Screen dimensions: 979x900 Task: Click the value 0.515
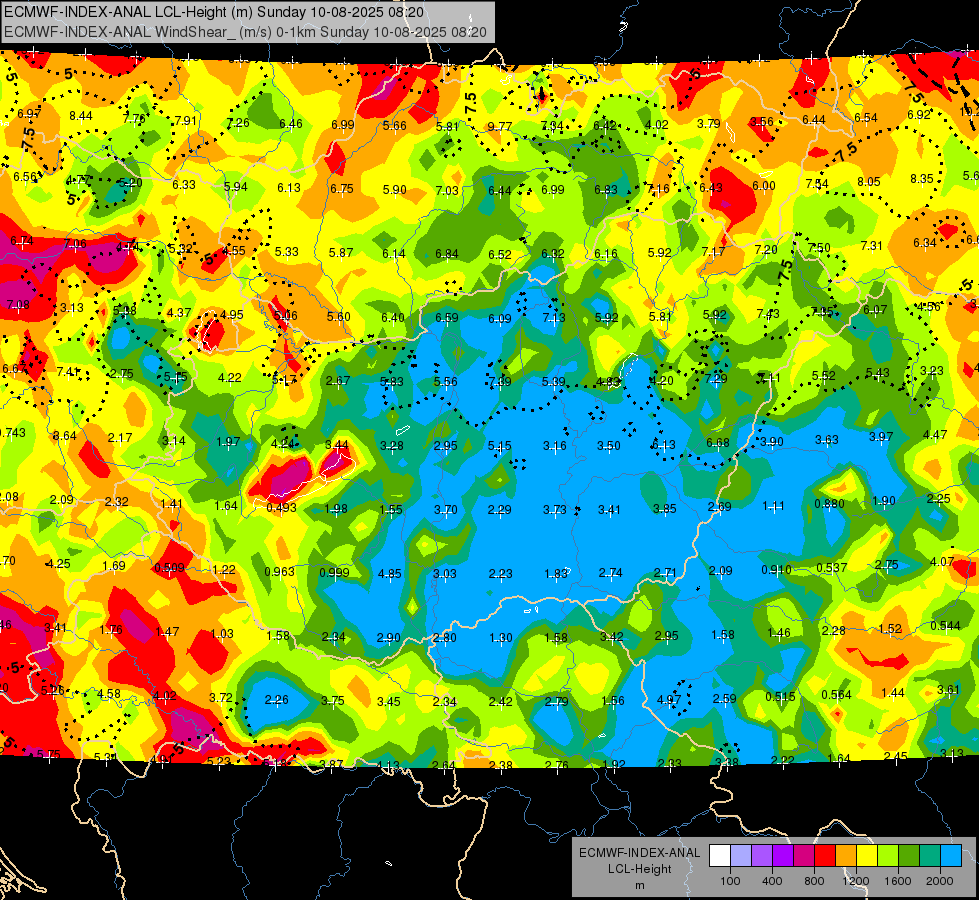pyautogui.click(x=780, y=696)
